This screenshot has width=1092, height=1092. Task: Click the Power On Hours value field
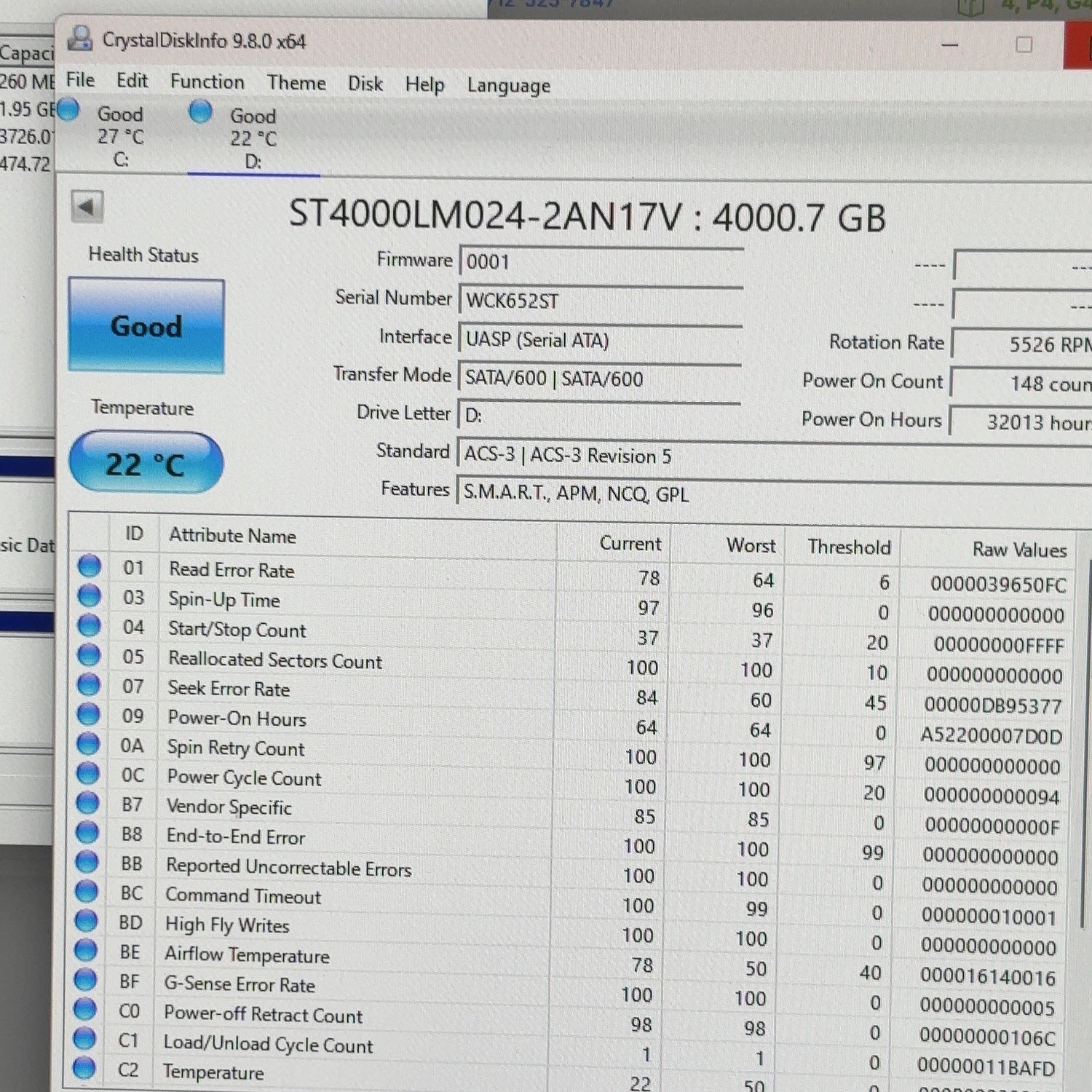tap(1021, 422)
